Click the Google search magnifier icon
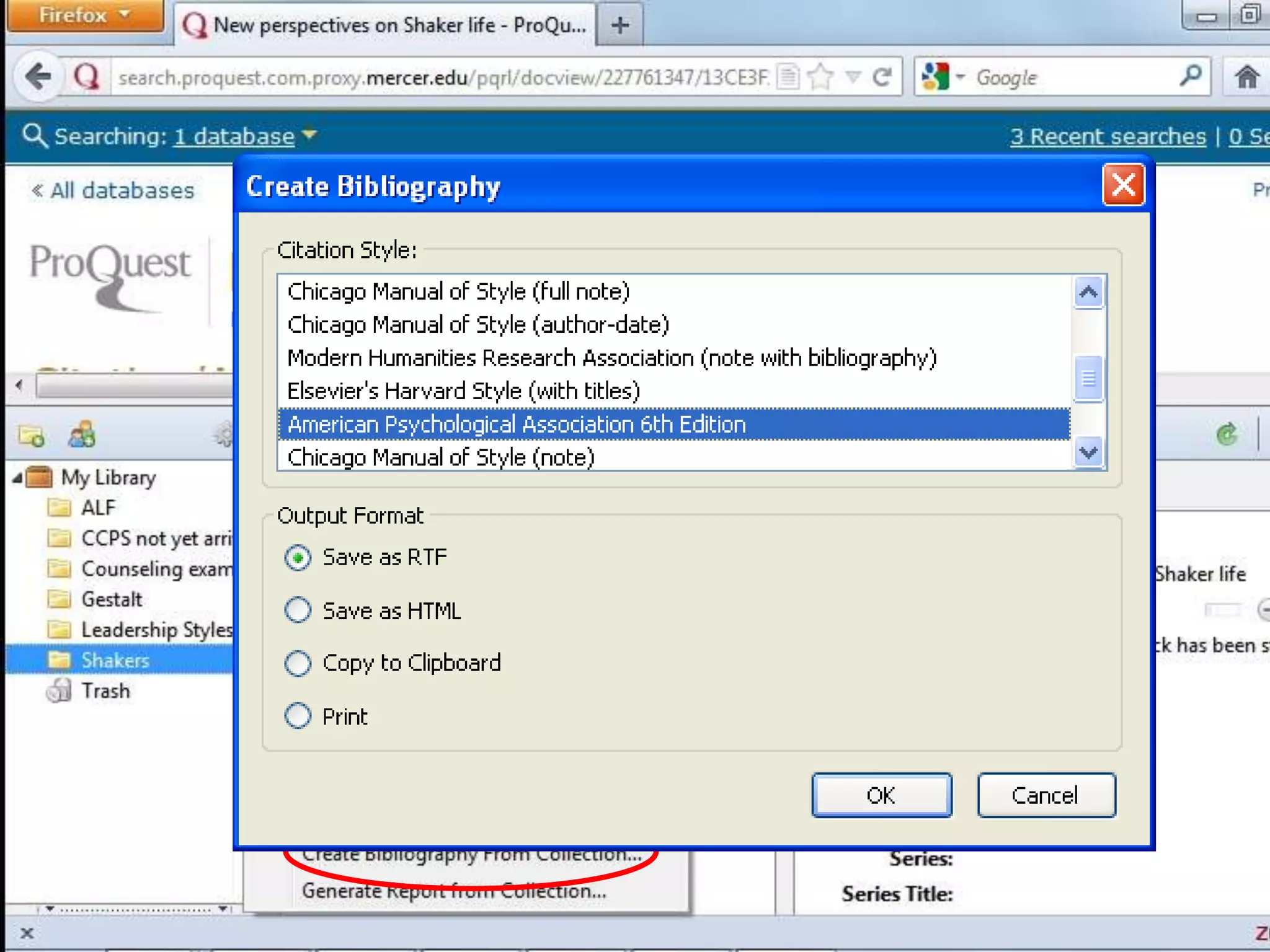Screen dimensions: 1270x952 (1189, 76)
